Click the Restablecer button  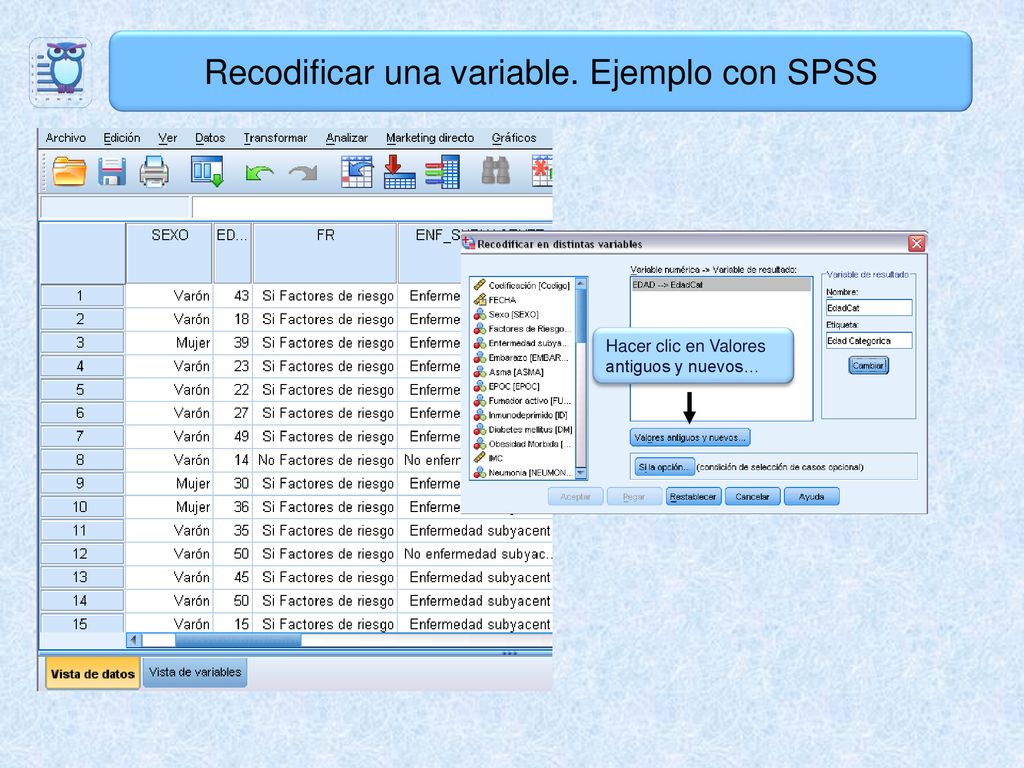693,497
